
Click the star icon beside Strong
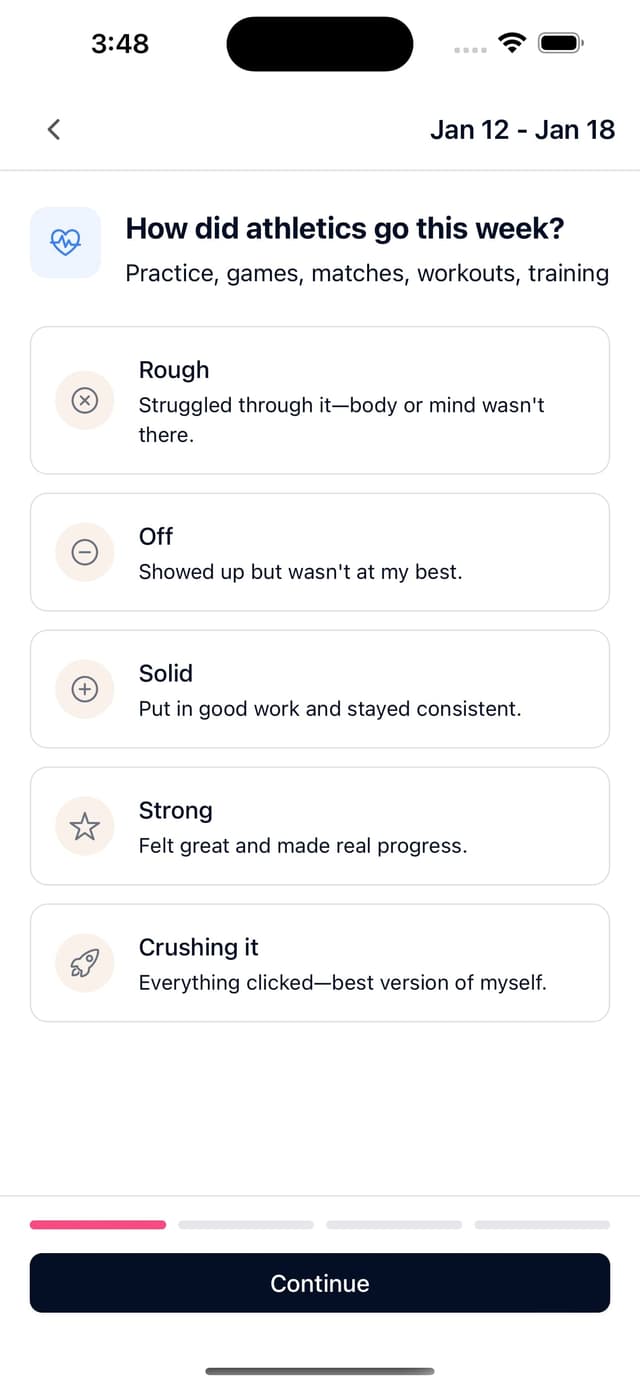tap(85, 826)
